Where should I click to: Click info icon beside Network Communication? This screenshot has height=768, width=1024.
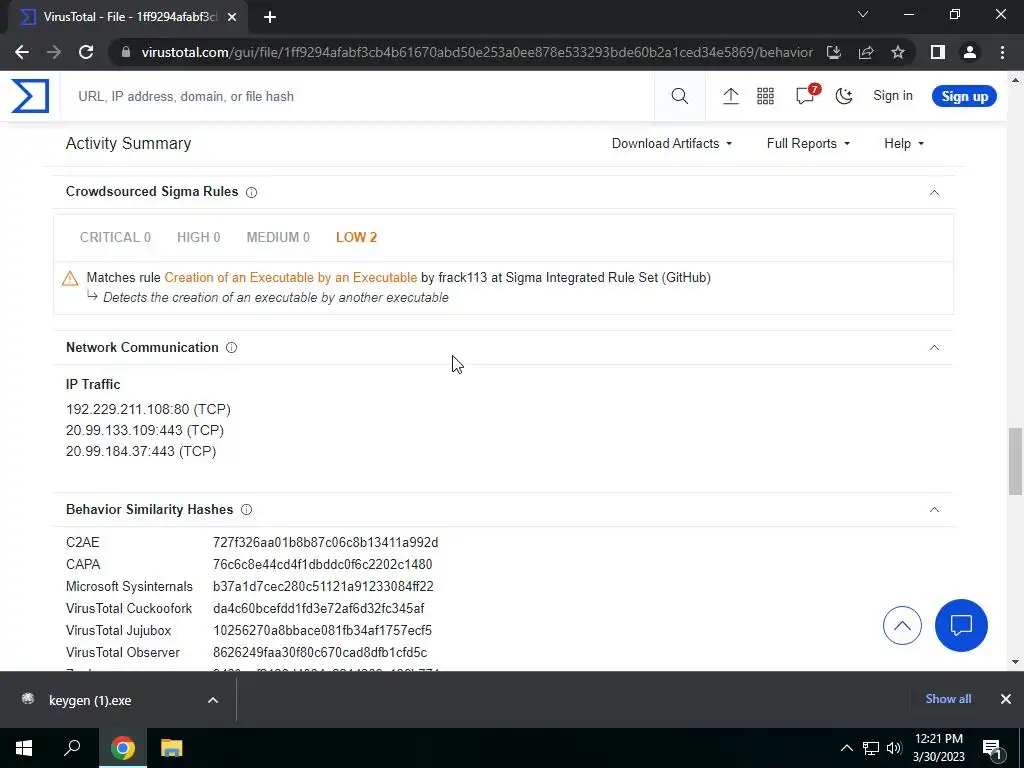(x=231, y=347)
